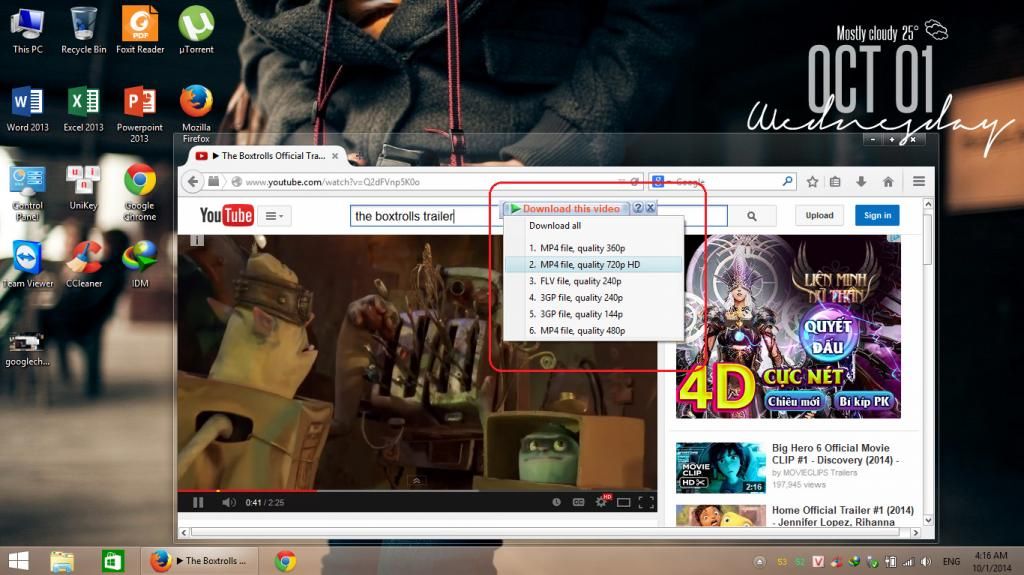Switch to theater mode player size
The height and width of the screenshot is (575, 1024).
click(624, 502)
